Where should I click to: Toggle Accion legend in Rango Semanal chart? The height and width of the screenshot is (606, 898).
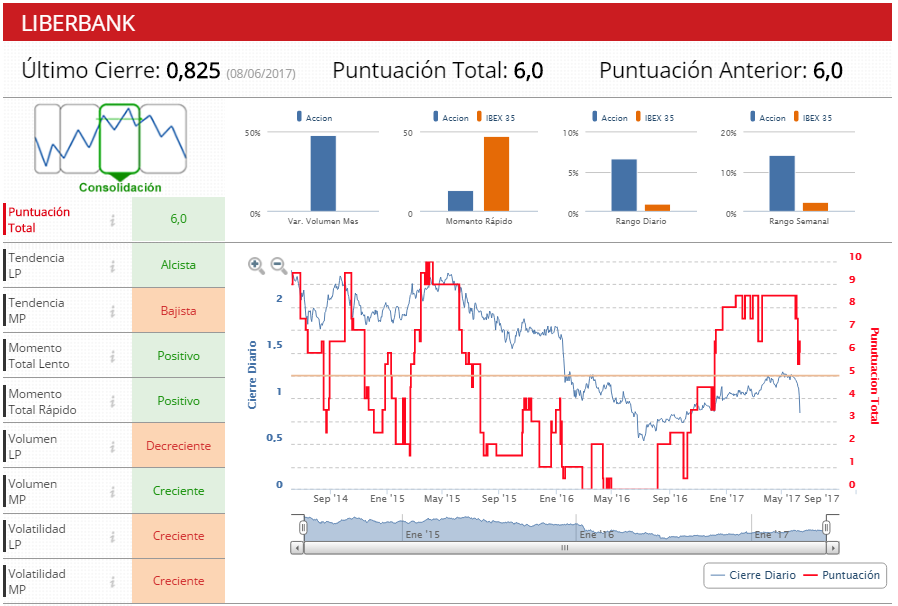click(x=768, y=117)
